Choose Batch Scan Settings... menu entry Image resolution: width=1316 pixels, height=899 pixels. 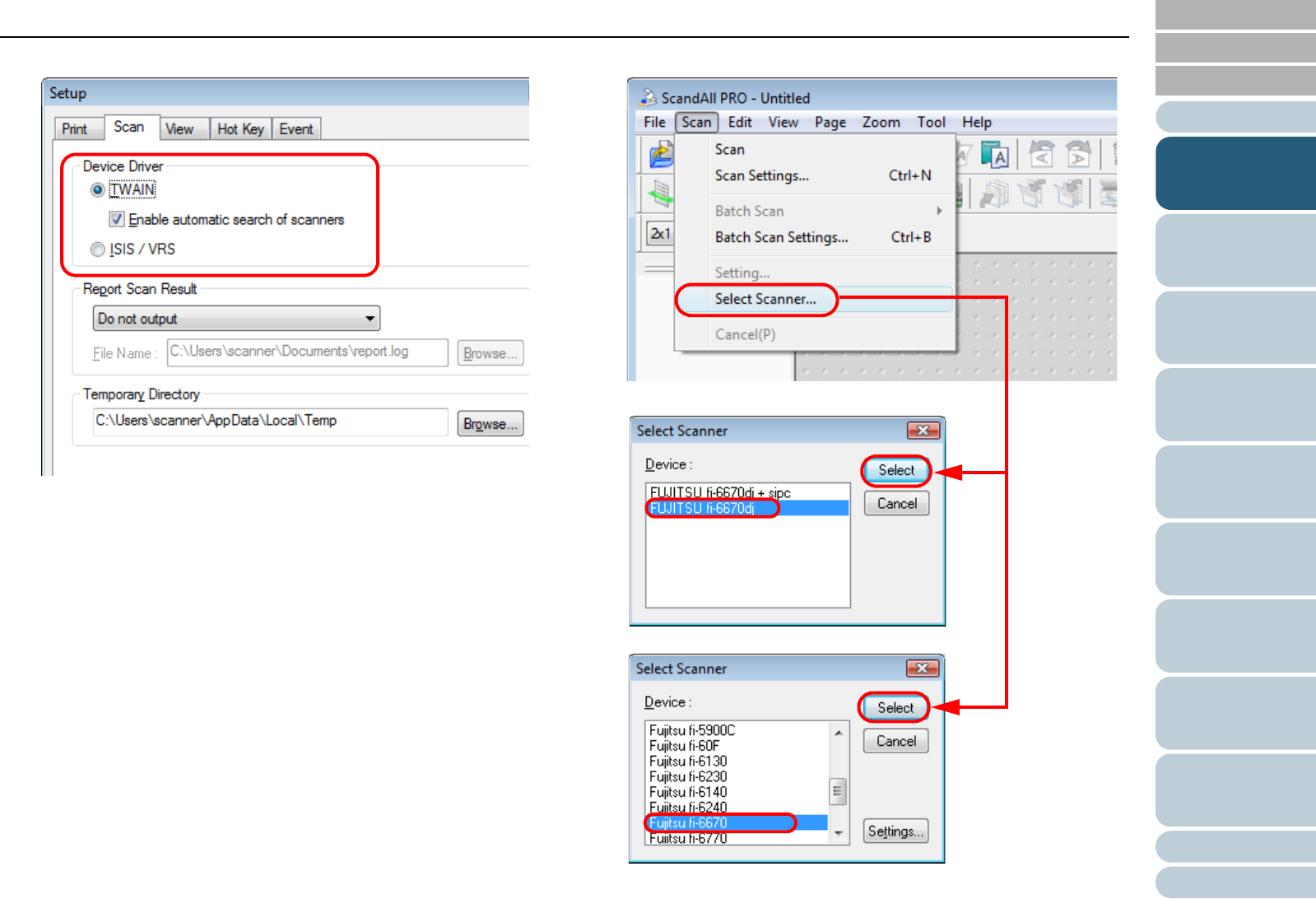(815, 237)
